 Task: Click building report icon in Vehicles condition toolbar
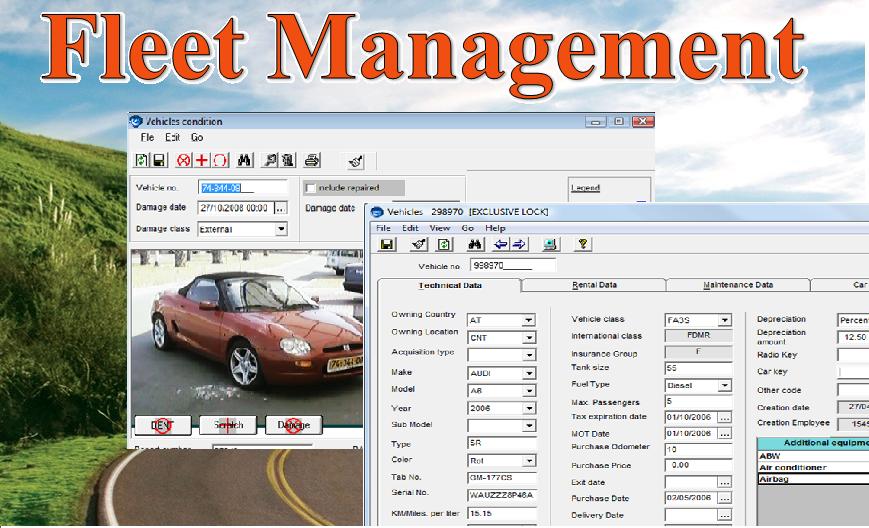[288, 160]
